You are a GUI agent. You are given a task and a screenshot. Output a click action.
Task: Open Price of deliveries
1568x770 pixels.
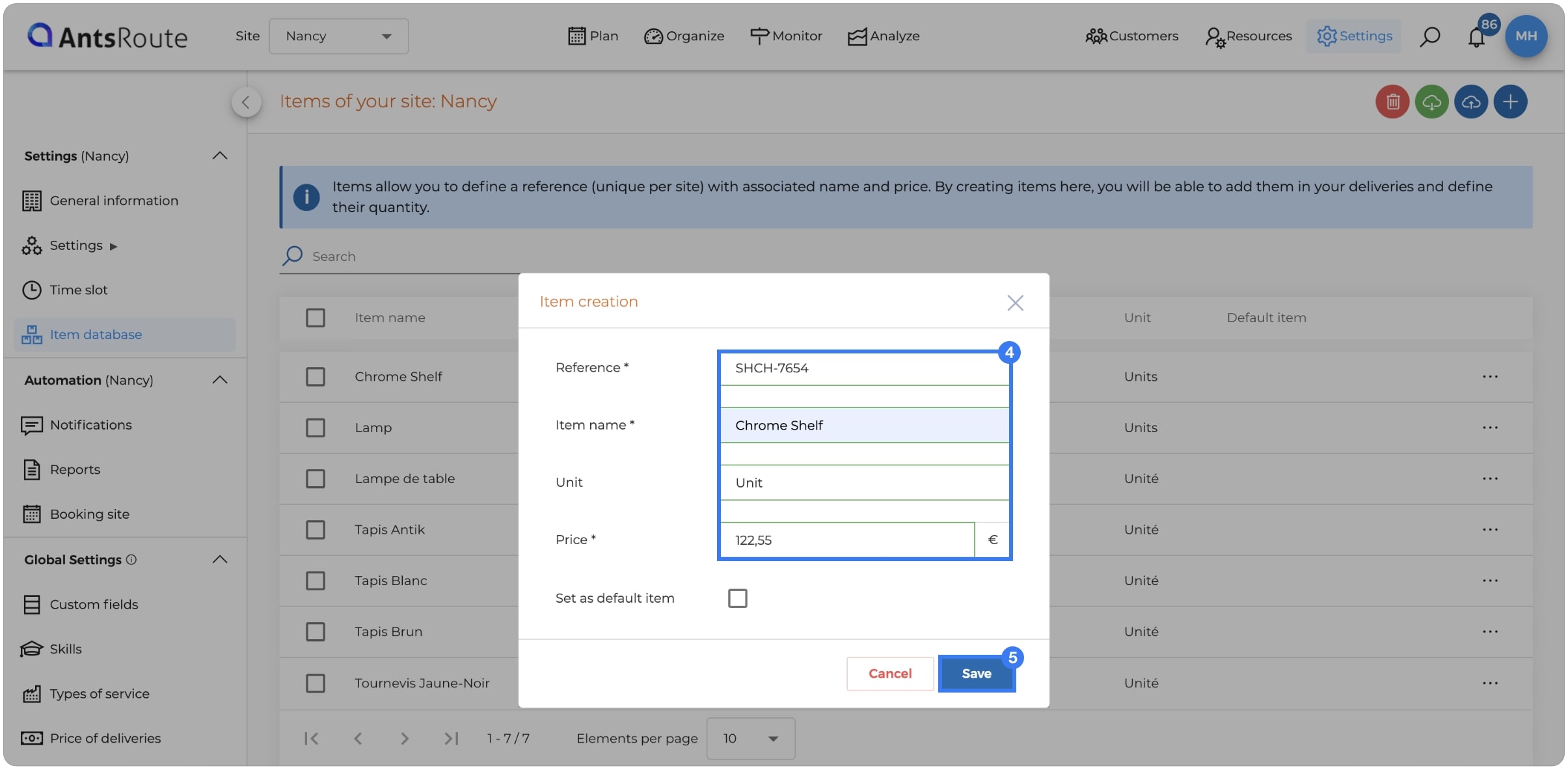[x=92, y=738]
